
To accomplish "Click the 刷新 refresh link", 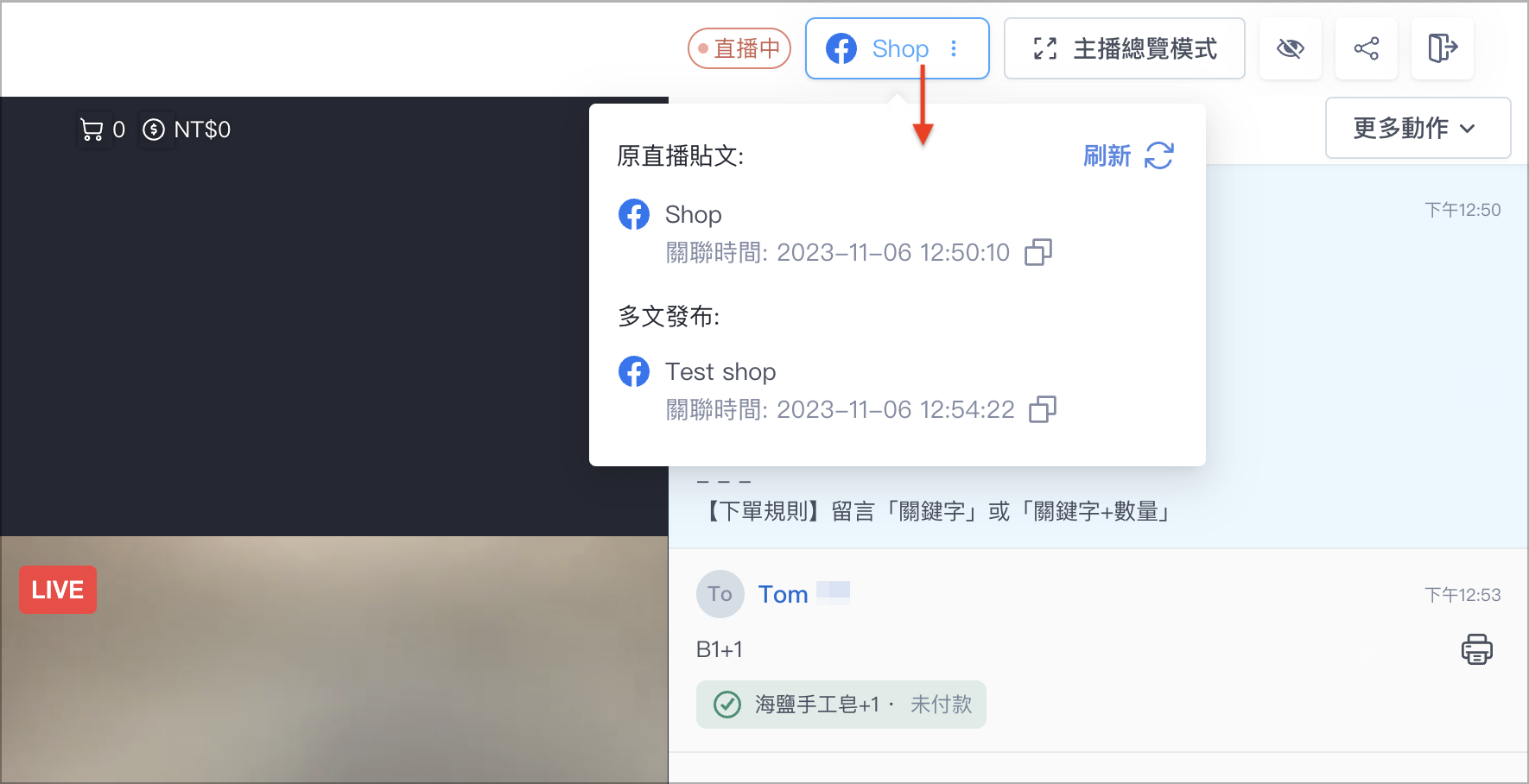I will point(1107,156).
